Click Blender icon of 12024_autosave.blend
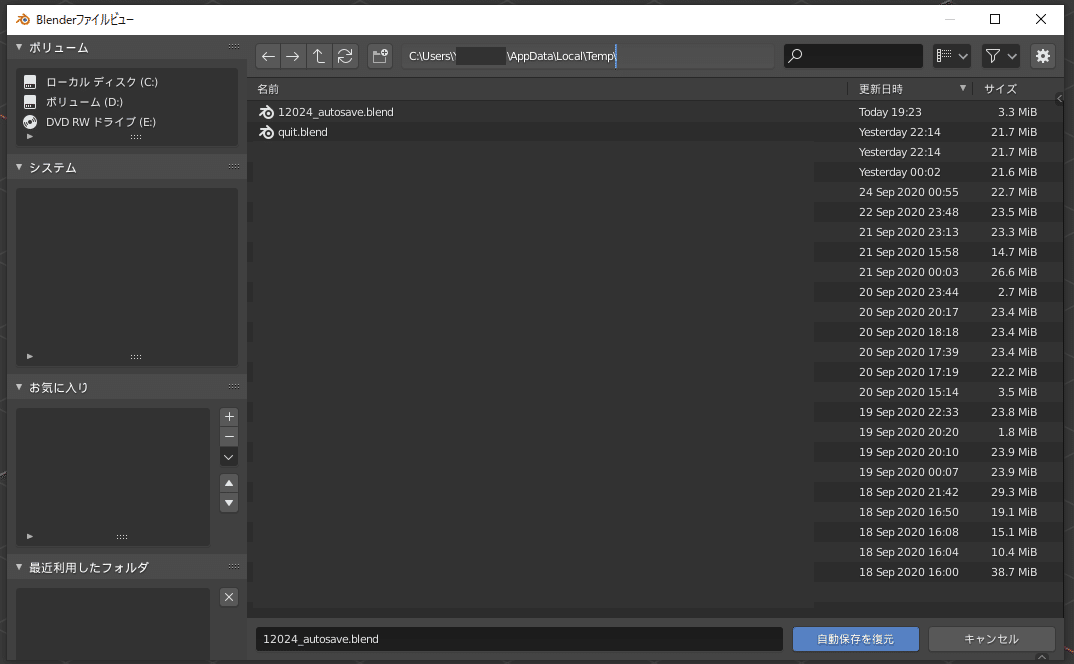 [x=266, y=112]
